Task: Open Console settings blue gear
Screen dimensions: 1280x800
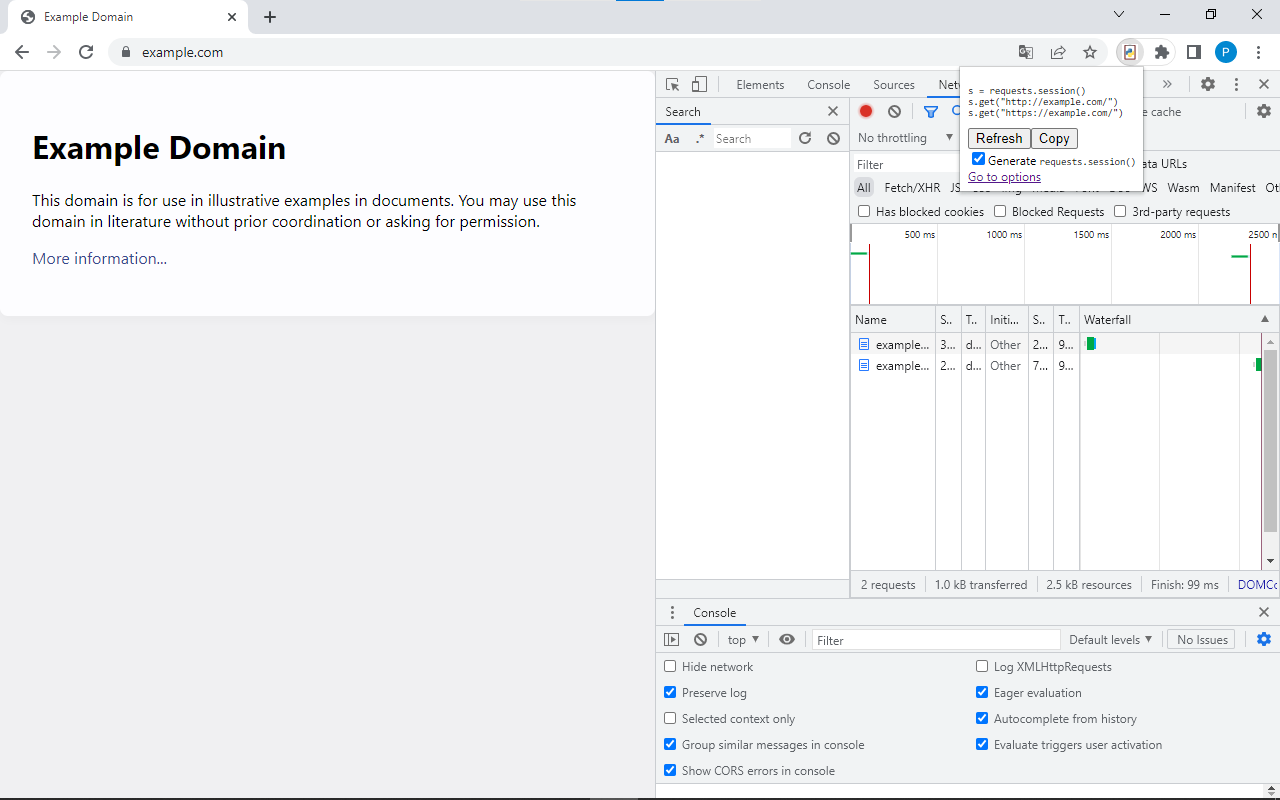Action: click(1264, 639)
